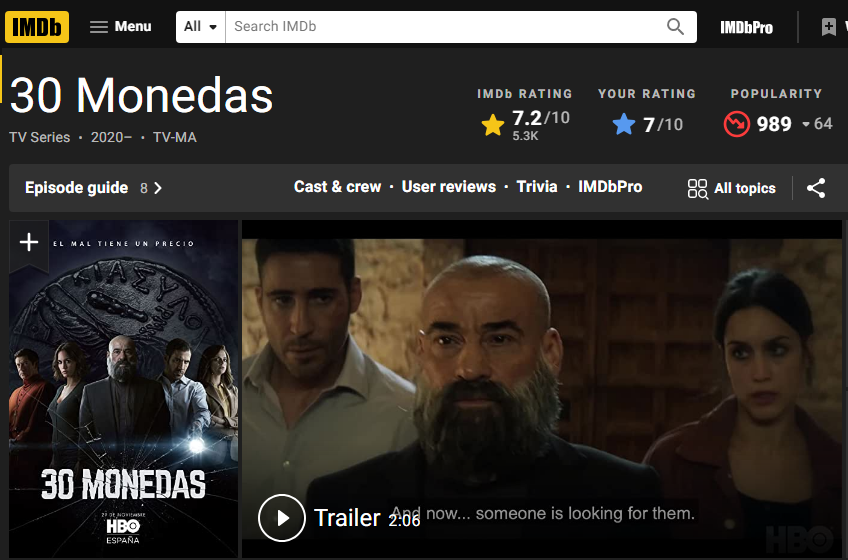This screenshot has width=848, height=560.
Task: Open the Trivia page
Action: coord(537,187)
